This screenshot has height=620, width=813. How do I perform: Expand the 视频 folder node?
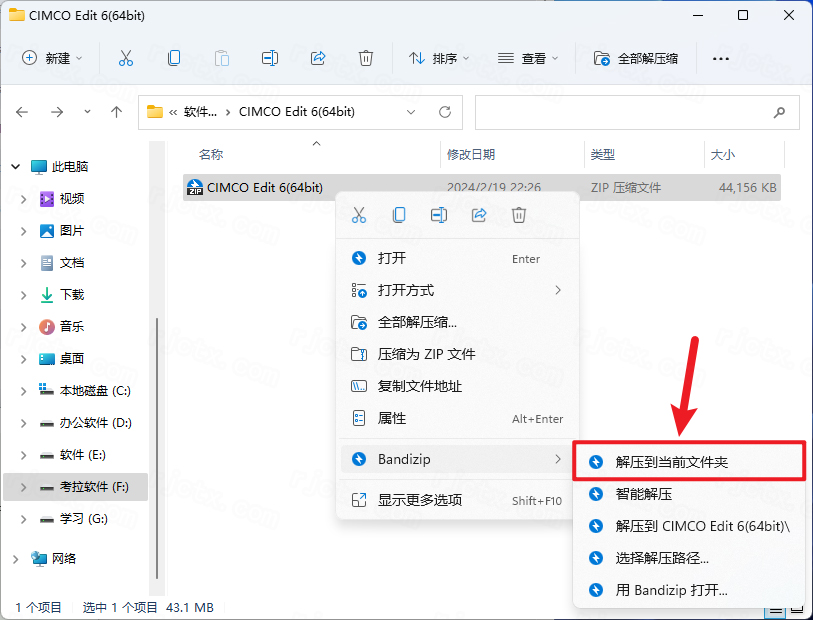(x=23, y=199)
